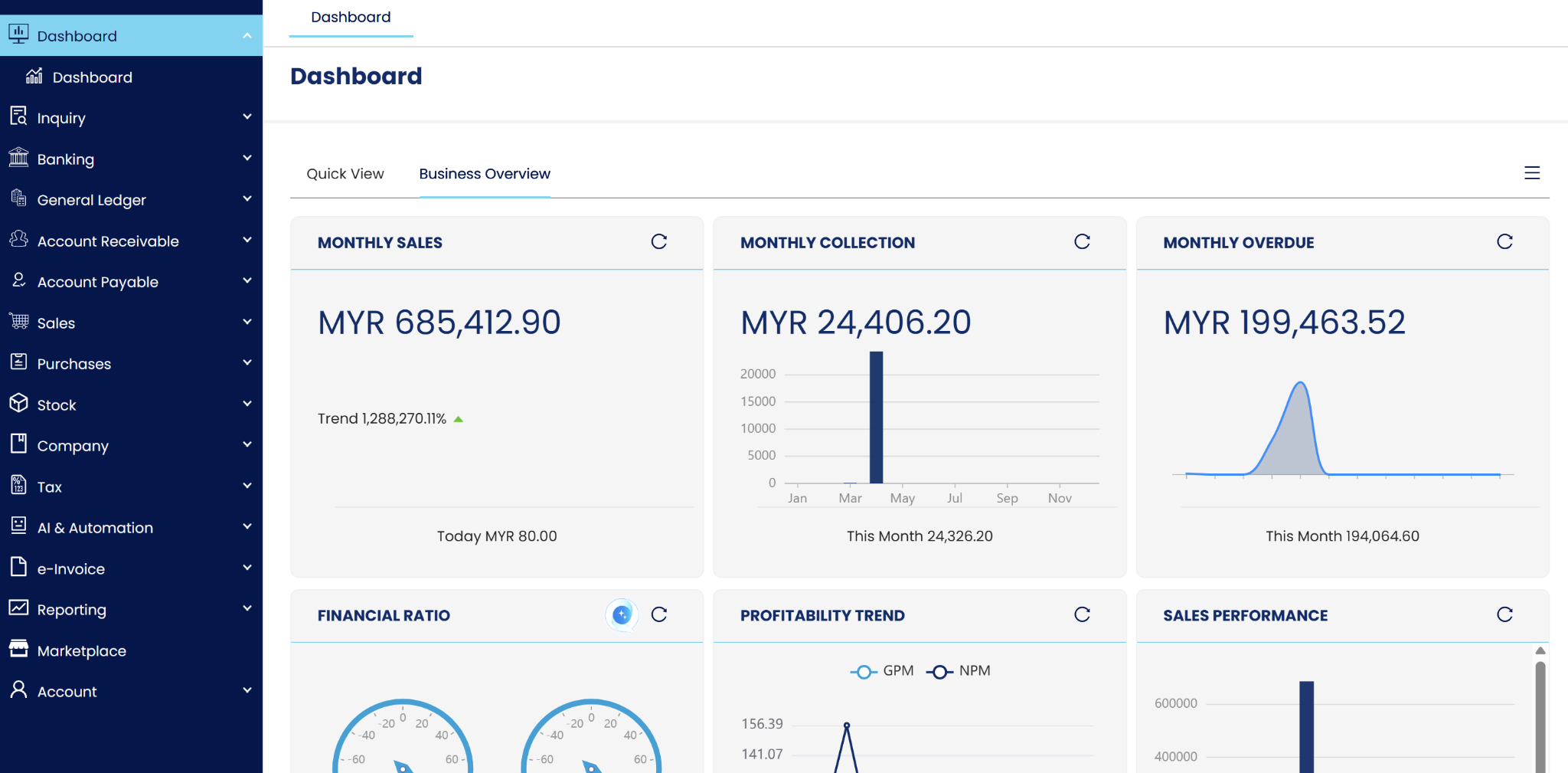Switch to the Quick View tab

coord(345,174)
